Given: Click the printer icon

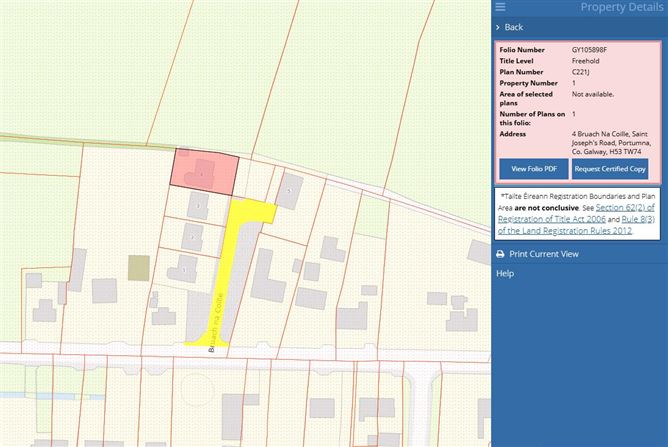Looking at the screenshot, I should click(x=501, y=254).
